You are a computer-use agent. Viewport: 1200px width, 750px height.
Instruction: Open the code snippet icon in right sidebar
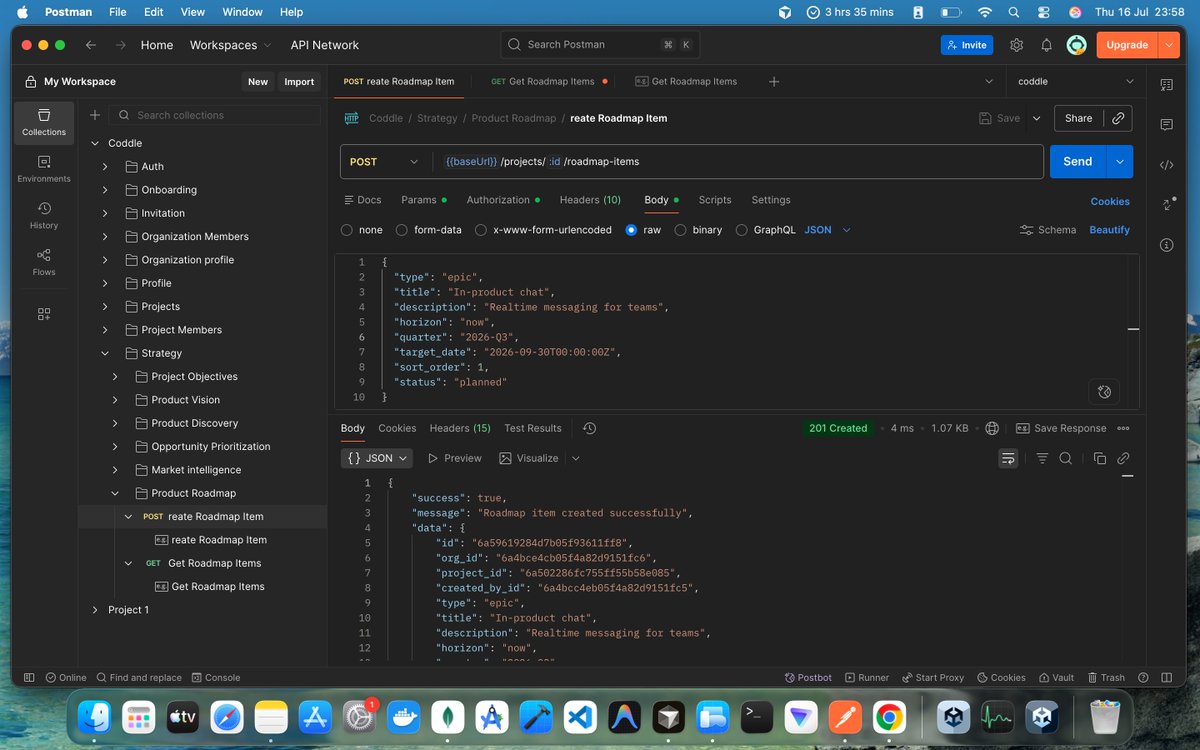[1166, 165]
